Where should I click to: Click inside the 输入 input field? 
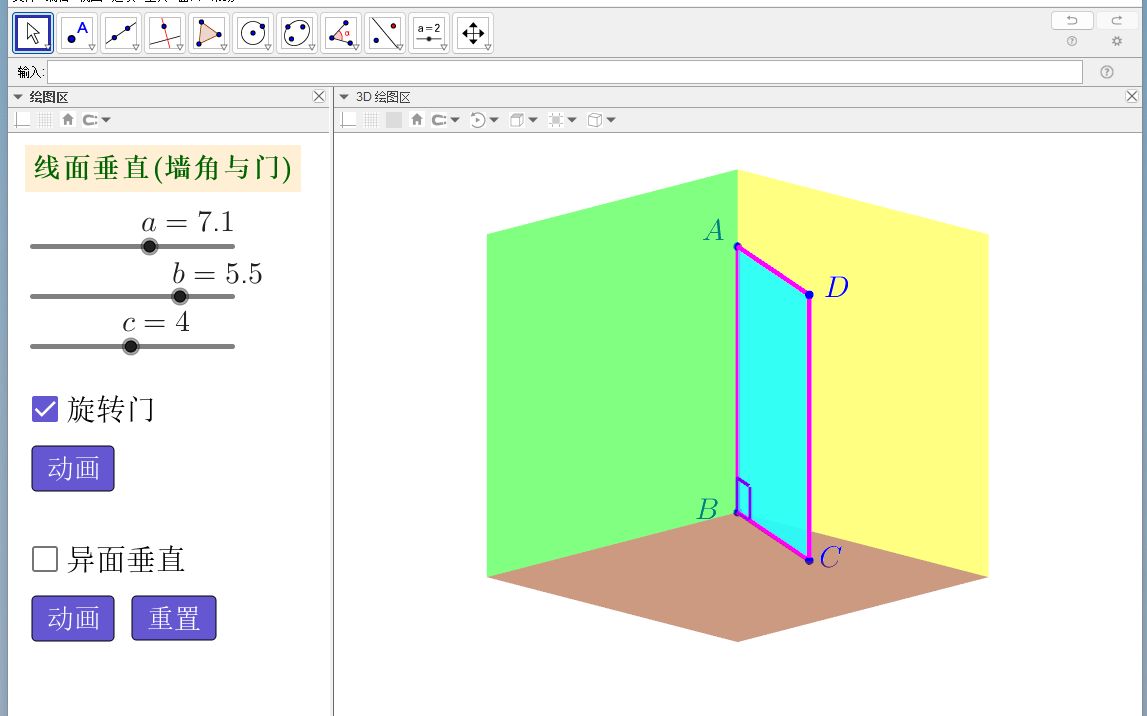pyautogui.click(x=565, y=72)
